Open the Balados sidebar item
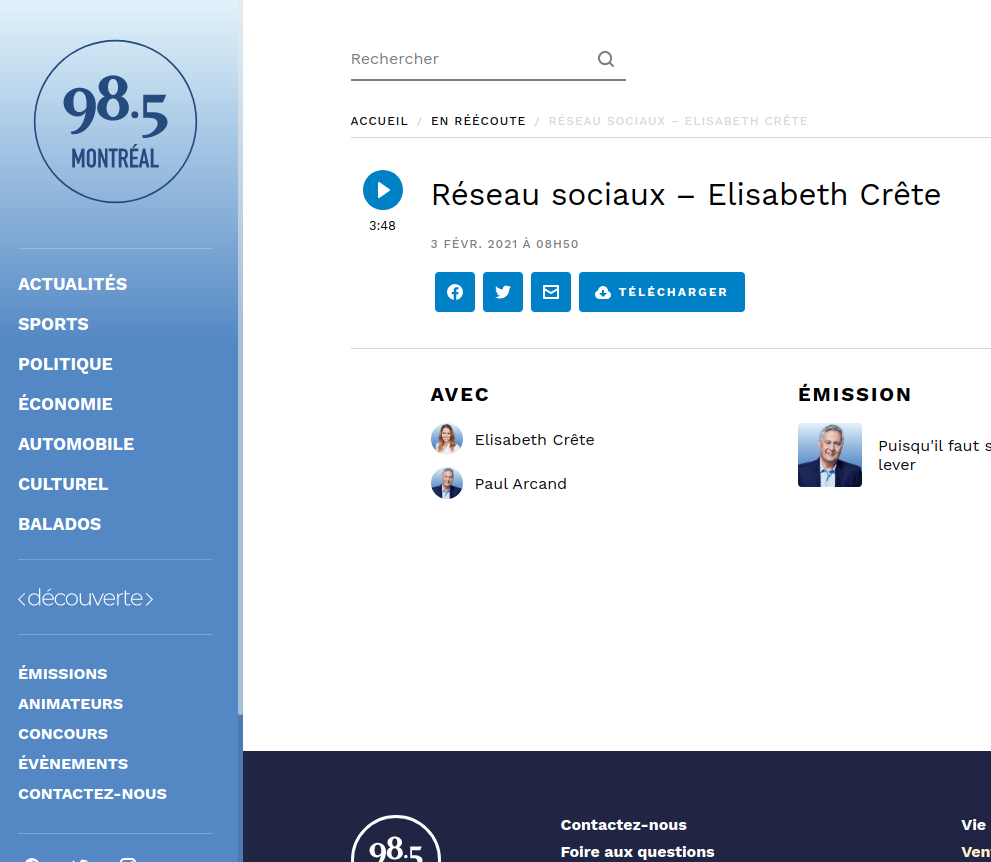 pyautogui.click(x=60, y=524)
